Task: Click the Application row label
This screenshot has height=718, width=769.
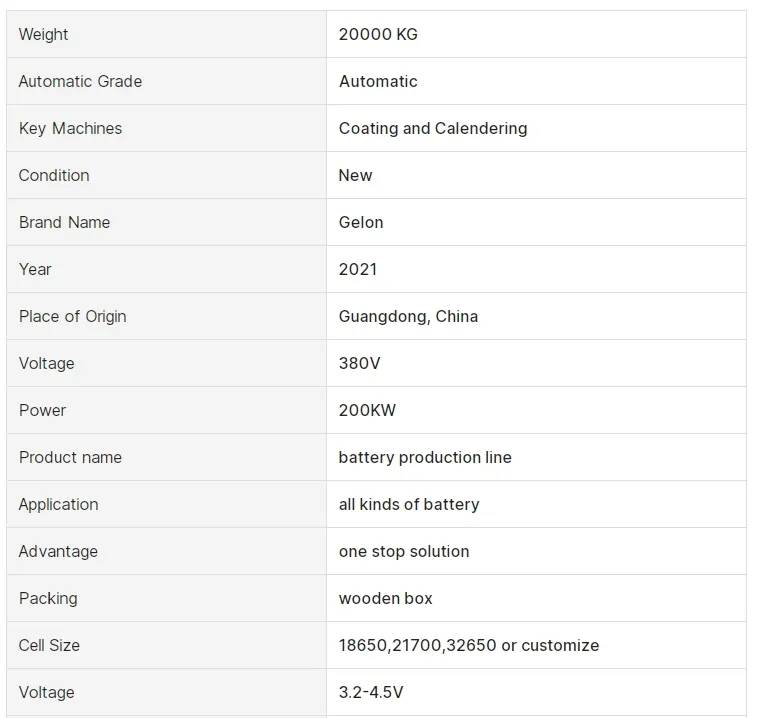Action: 58,504
